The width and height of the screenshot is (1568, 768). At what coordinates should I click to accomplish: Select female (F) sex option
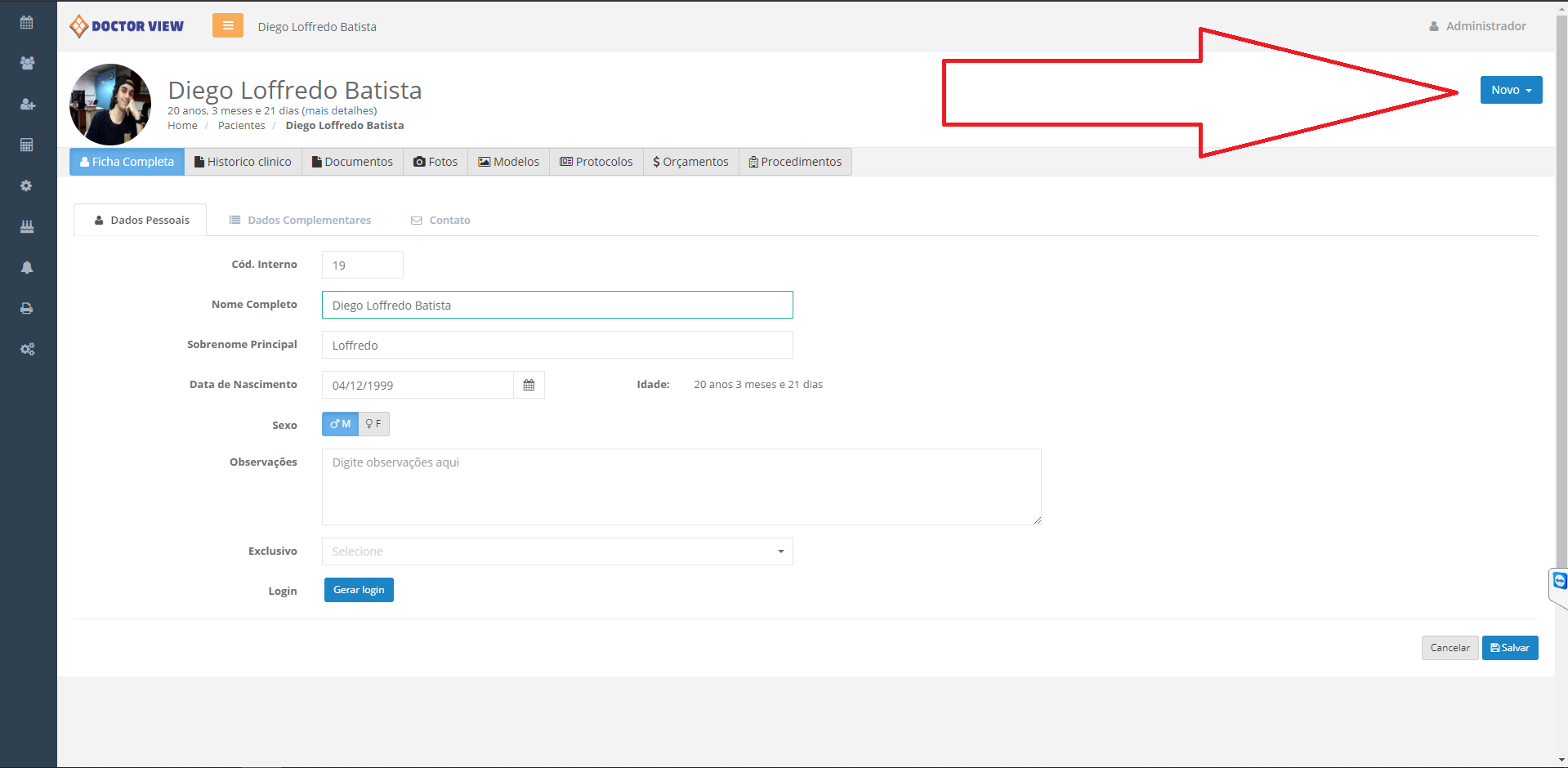(373, 424)
